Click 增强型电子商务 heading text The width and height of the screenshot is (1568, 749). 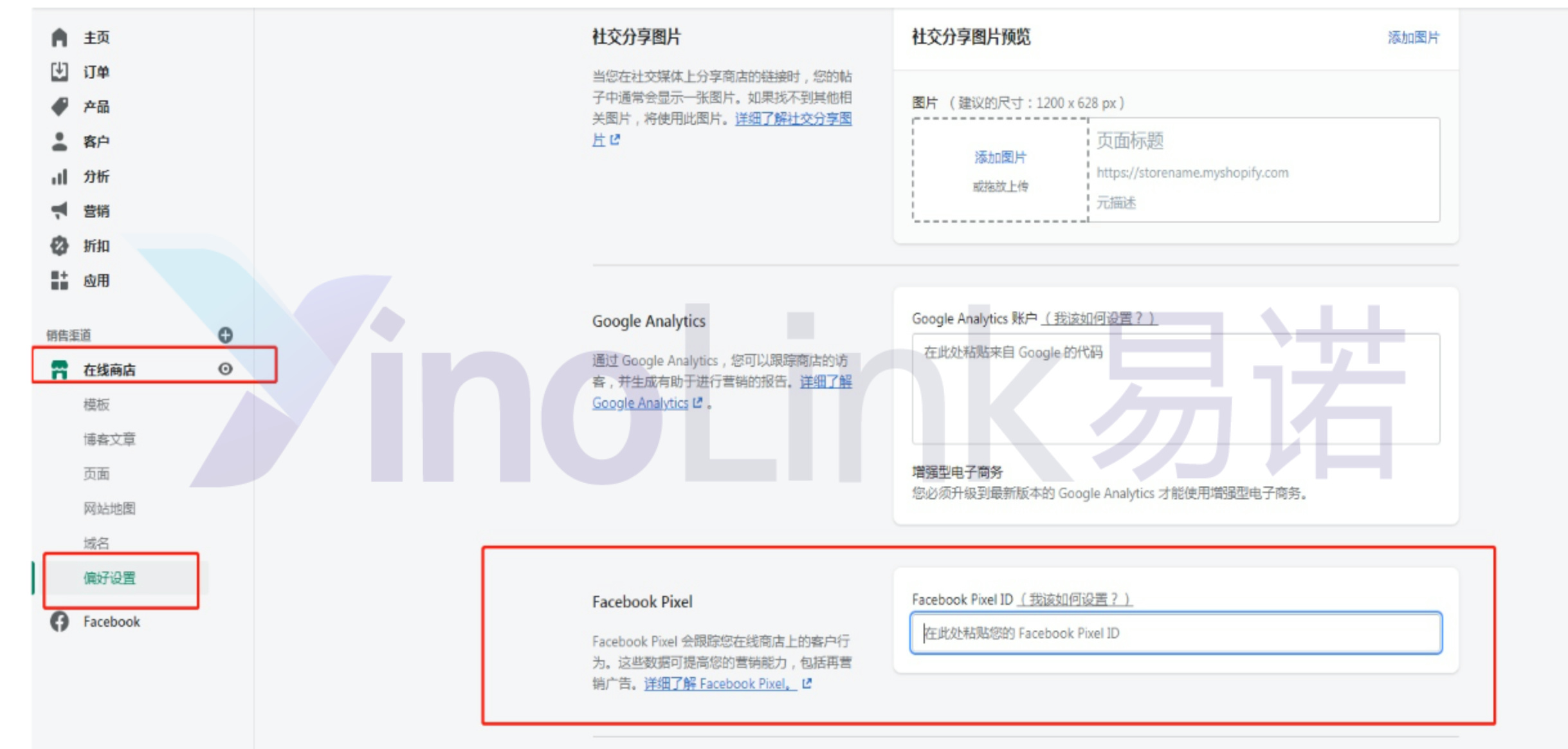(957, 472)
